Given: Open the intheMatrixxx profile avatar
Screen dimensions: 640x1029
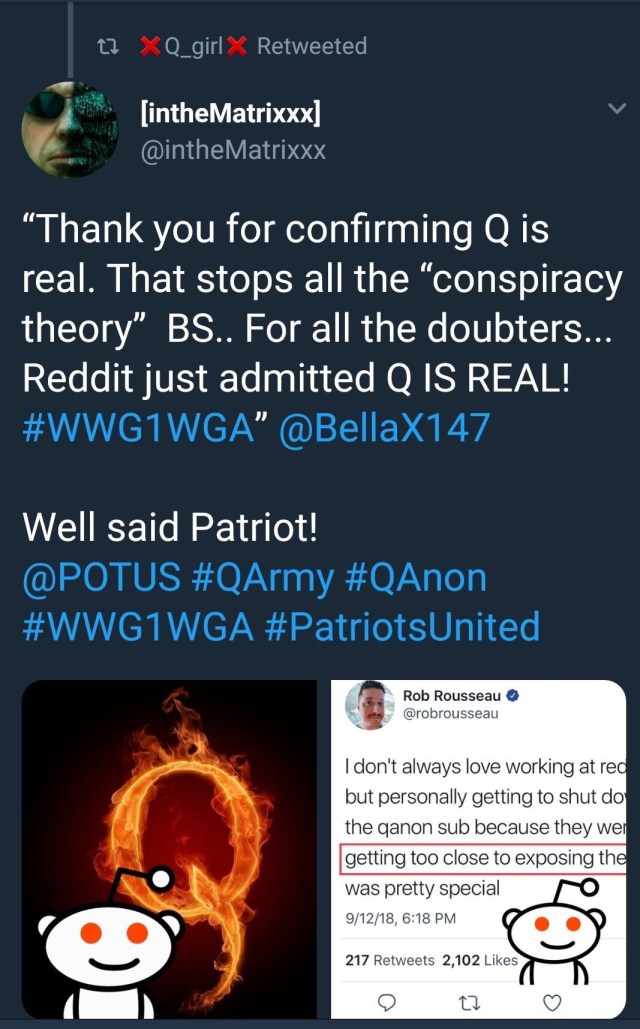Looking at the screenshot, I should pyautogui.click(x=70, y=130).
